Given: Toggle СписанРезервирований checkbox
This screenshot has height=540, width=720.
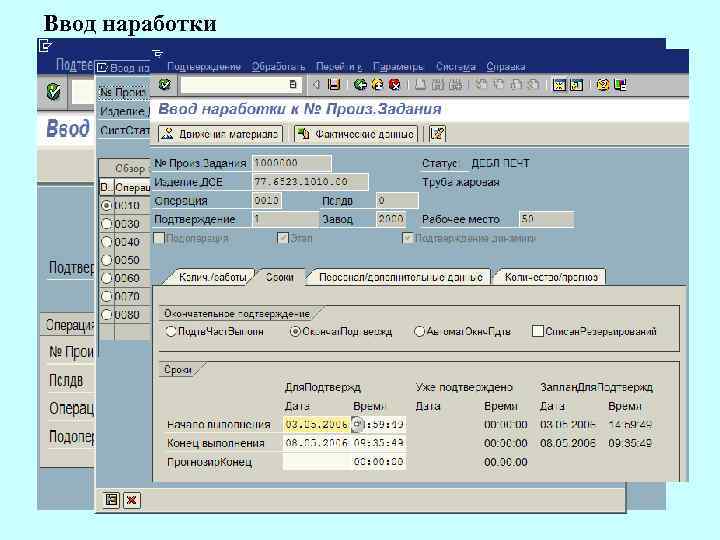Looking at the screenshot, I should (x=537, y=331).
